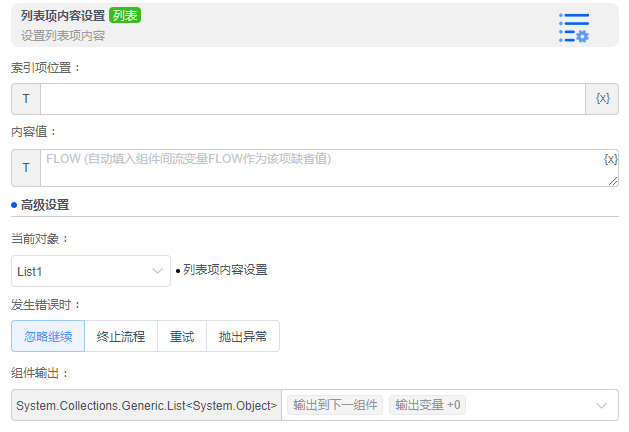Click the T type icon beside 内容值 field
This screenshot has width=629, height=432.
coord(26,168)
